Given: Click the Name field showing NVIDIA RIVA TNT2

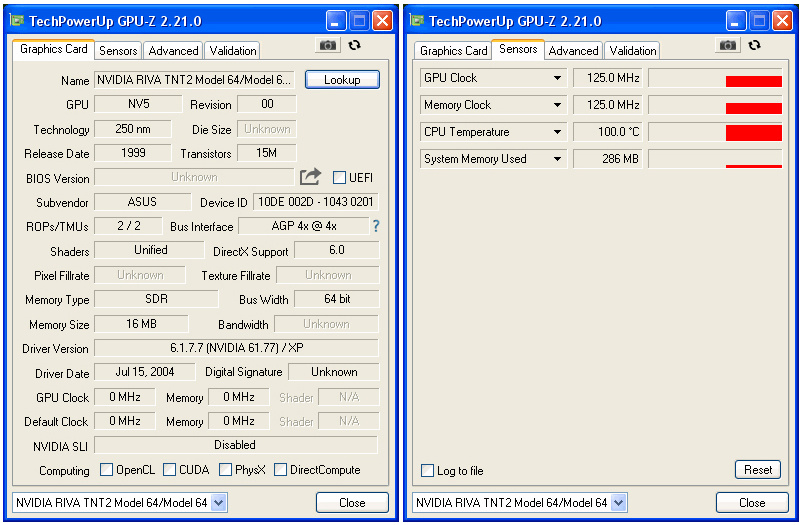Looking at the screenshot, I should [x=194, y=80].
